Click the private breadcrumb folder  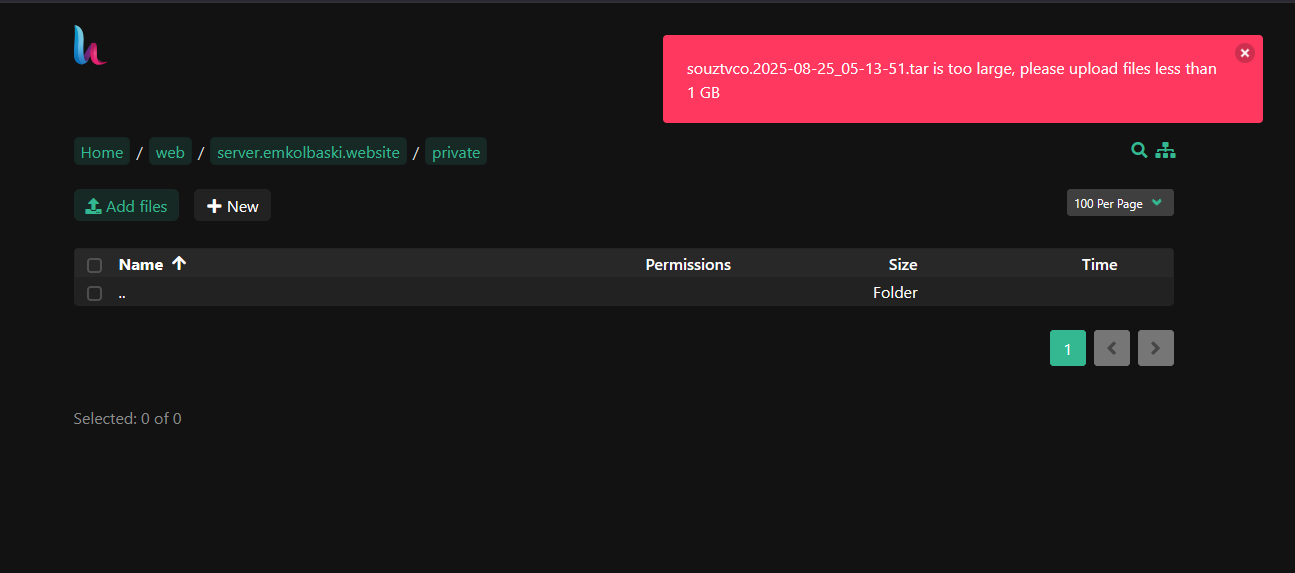[x=456, y=152]
